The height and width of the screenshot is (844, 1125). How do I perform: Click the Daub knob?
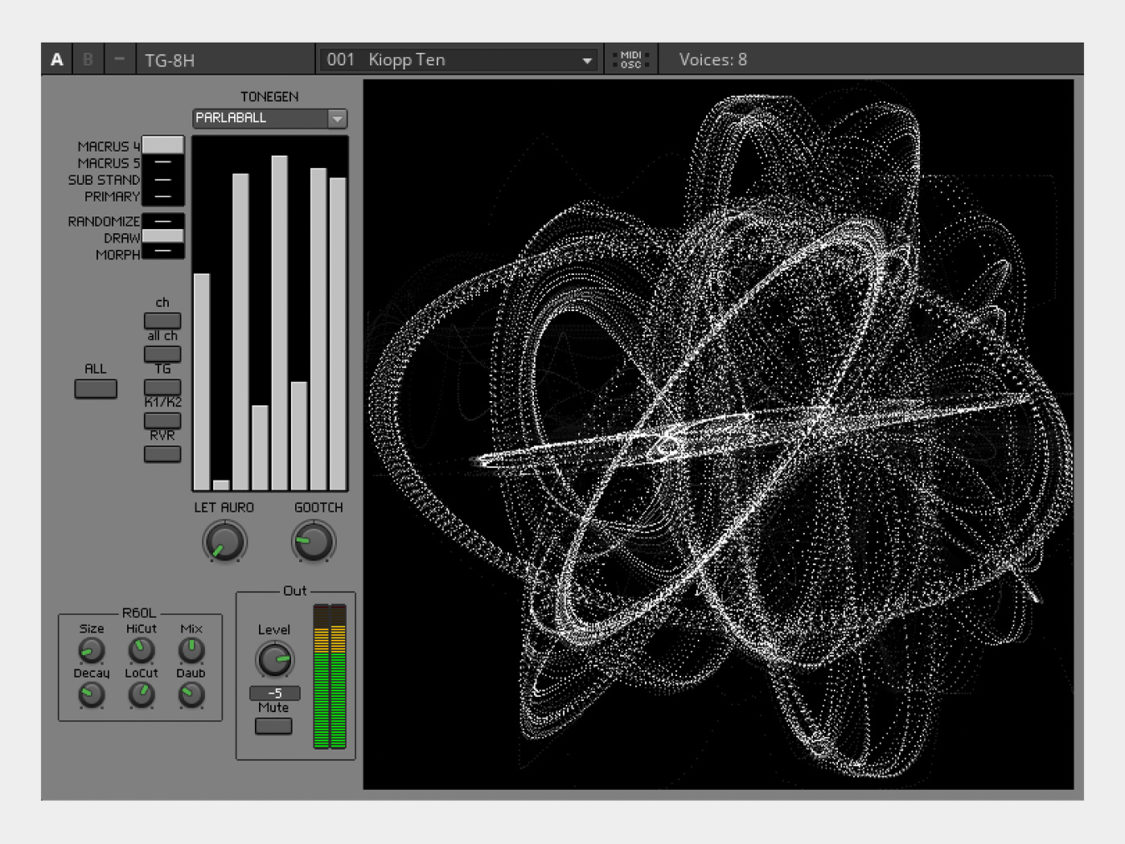point(191,692)
